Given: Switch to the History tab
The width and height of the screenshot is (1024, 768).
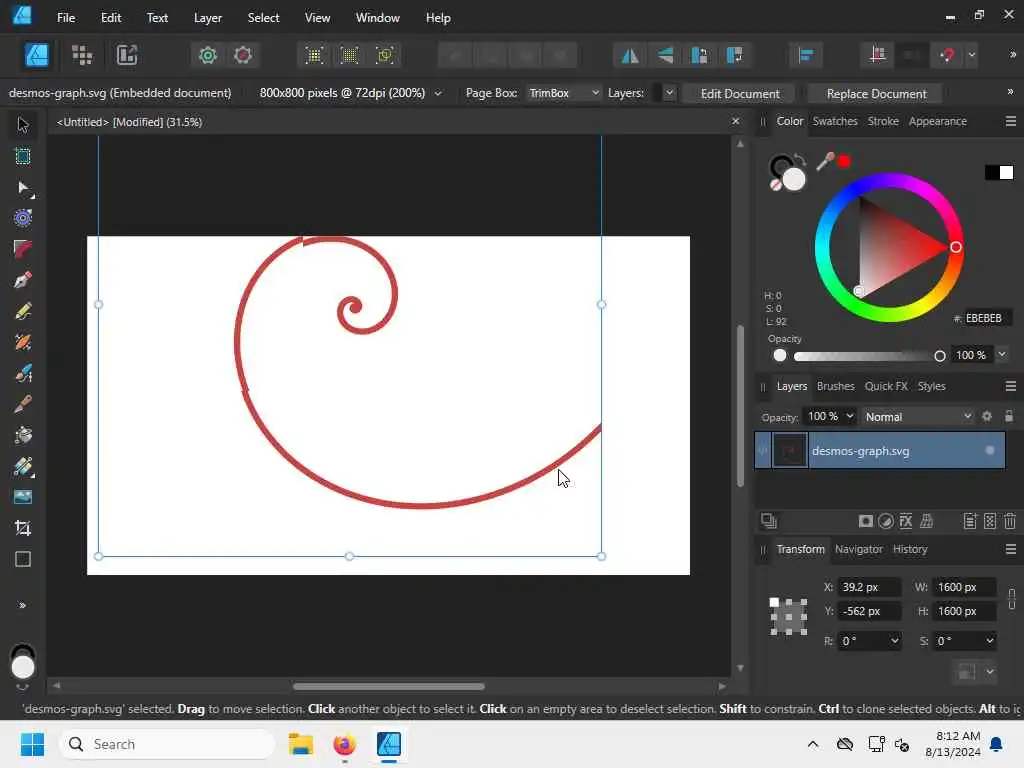Looking at the screenshot, I should point(910,549).
